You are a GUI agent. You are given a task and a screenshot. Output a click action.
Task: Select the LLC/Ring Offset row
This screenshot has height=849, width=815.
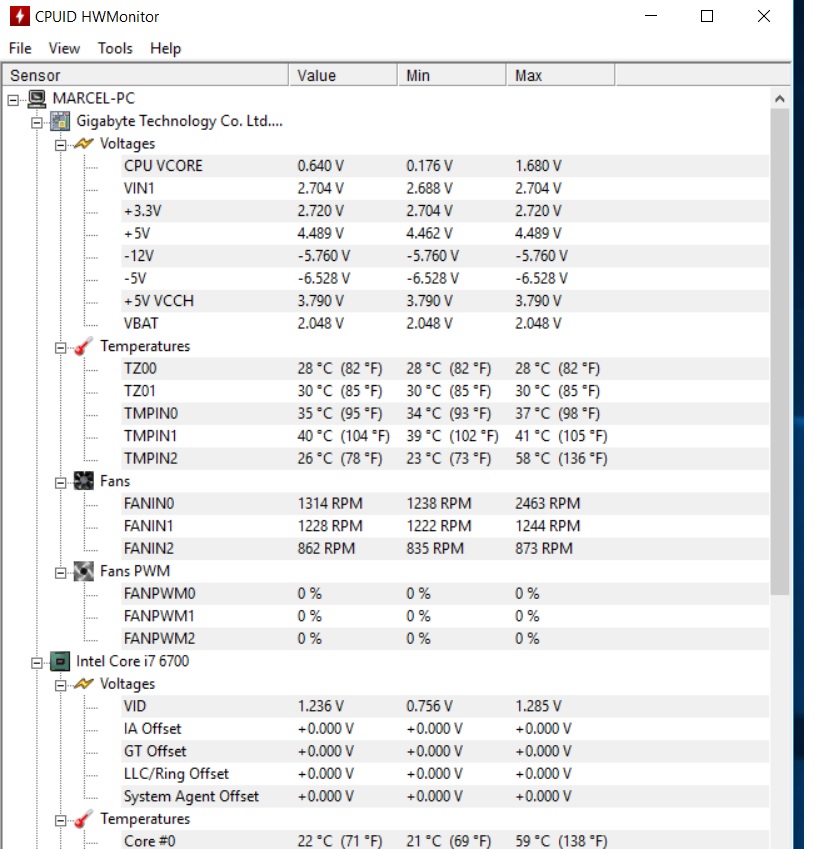(445, 774)
